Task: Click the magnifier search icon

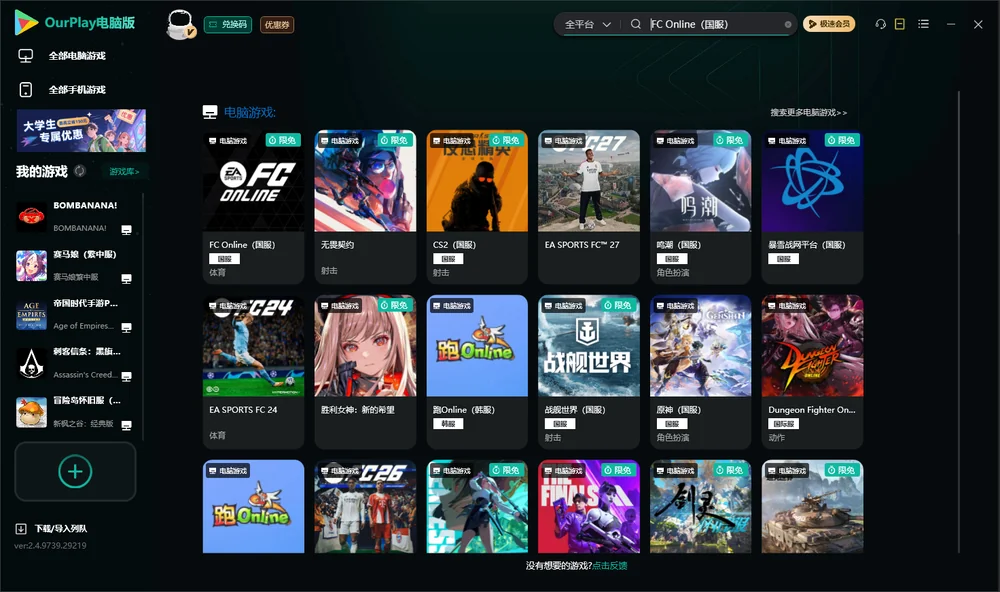Action: [635, 24]
